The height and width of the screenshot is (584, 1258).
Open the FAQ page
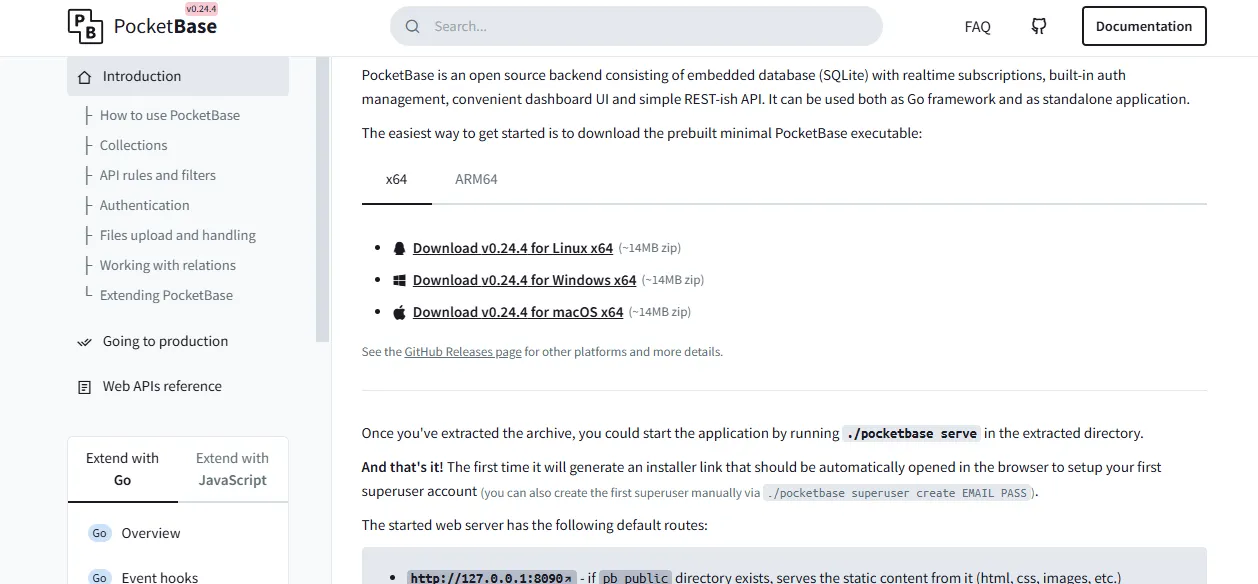click(x=977, y=27)
